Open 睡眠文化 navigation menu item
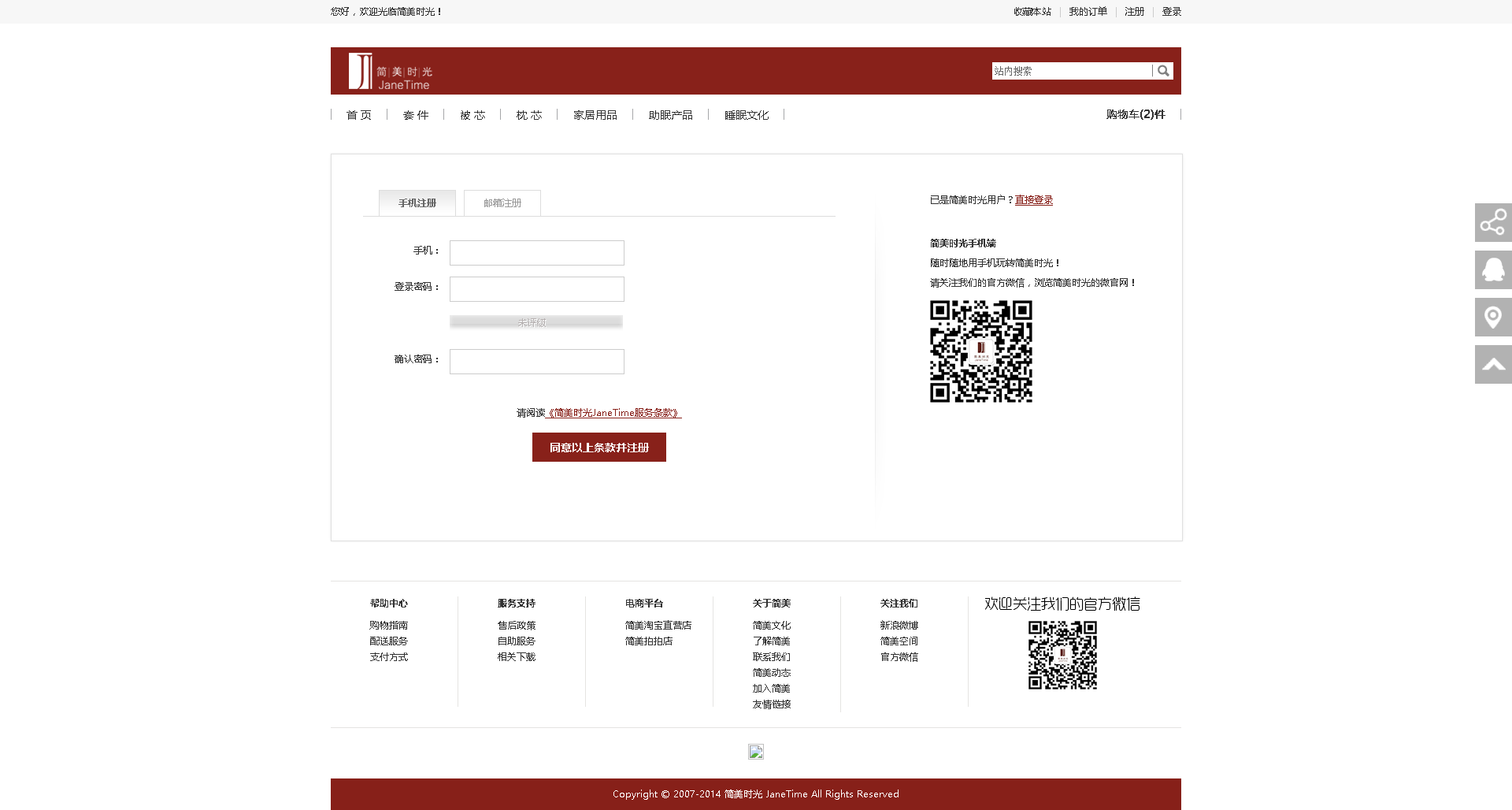1512x810 pixels. tap(747, 115)
